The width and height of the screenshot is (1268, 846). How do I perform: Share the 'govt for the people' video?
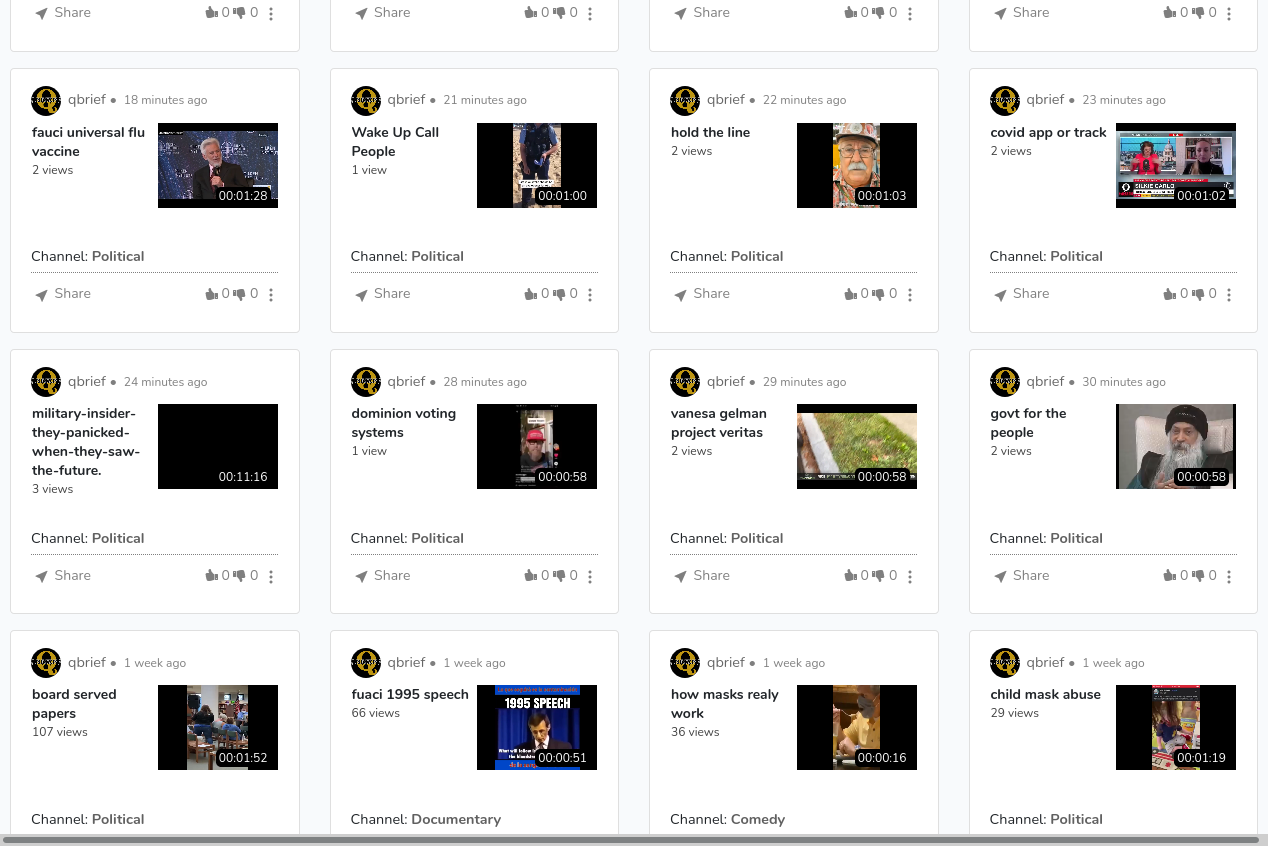1021,576
